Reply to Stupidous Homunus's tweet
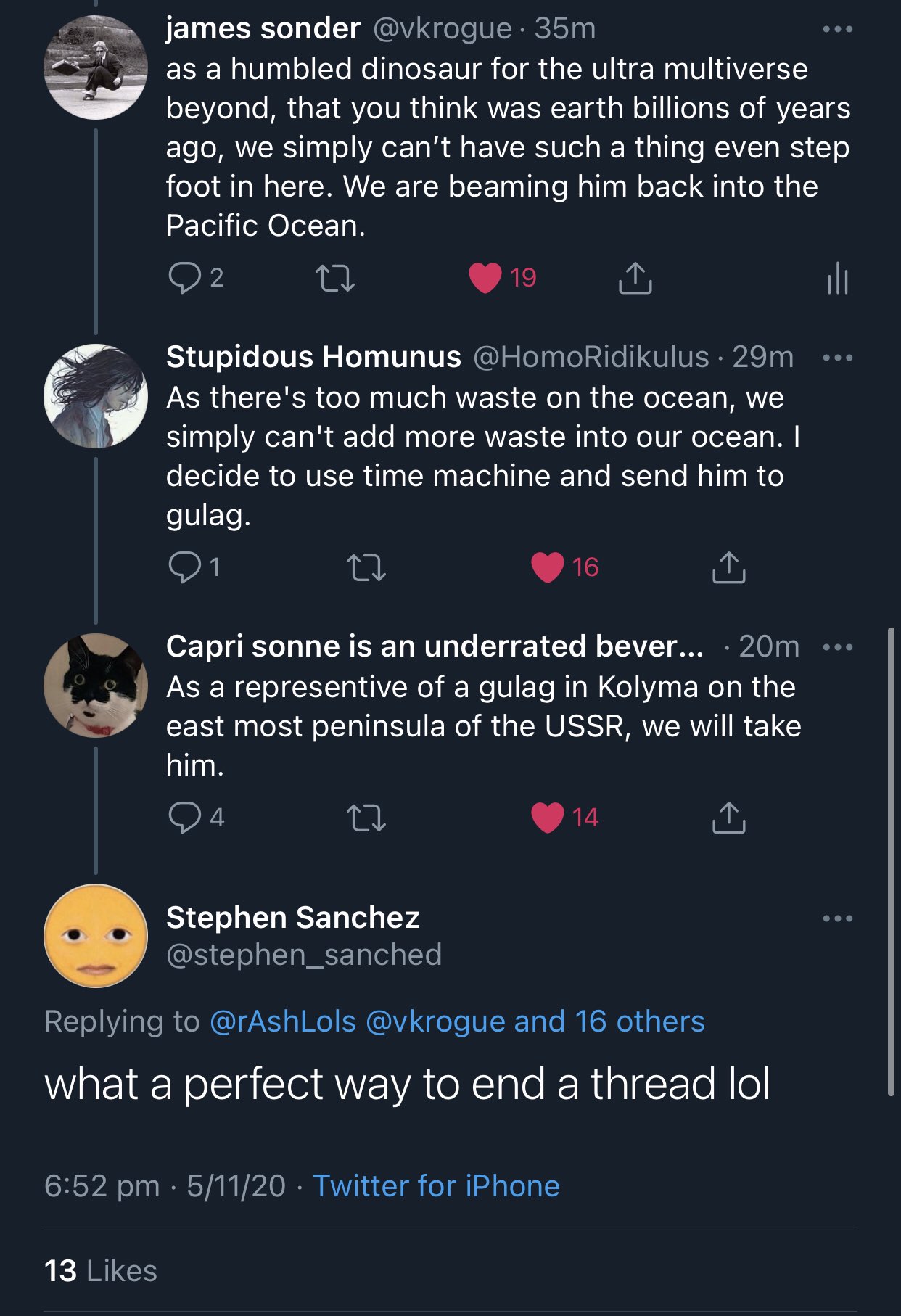 pyautogui.click(x=184, y=567)
